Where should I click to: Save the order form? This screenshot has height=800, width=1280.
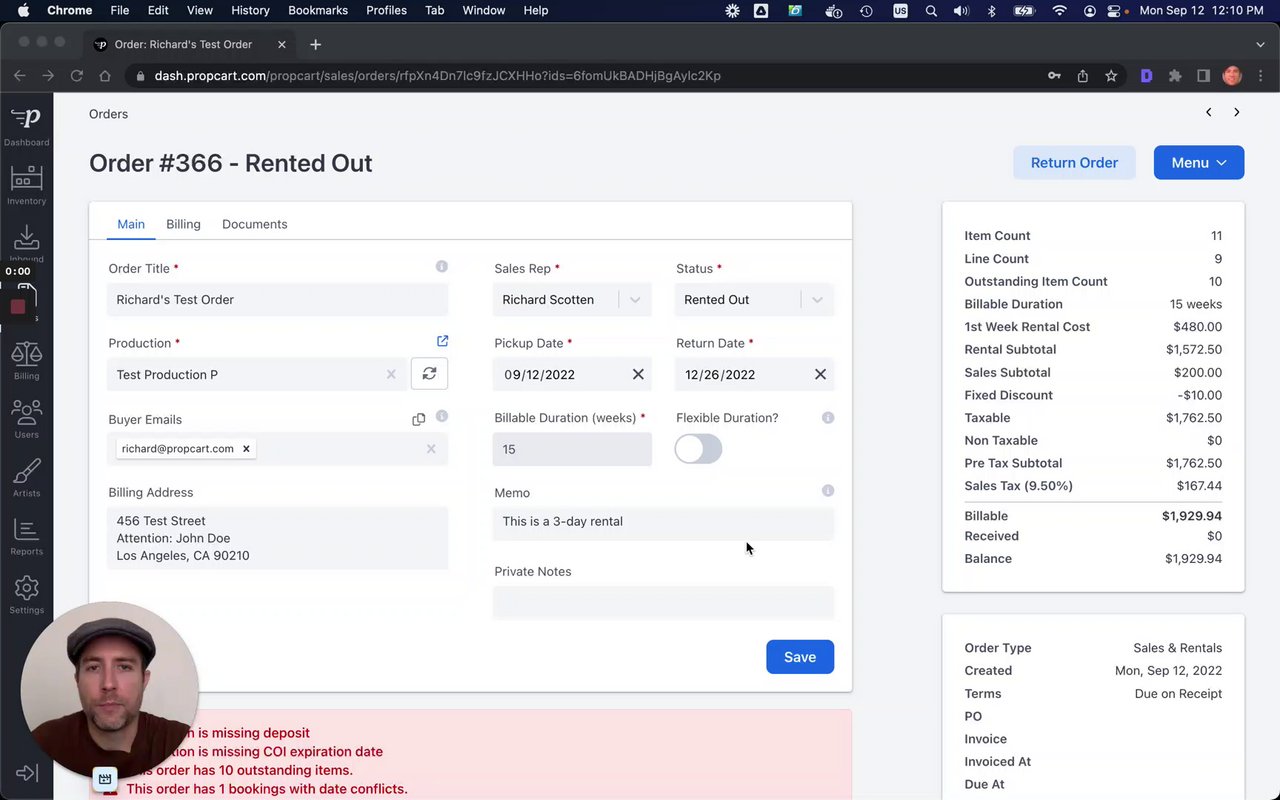click(799, 657)
